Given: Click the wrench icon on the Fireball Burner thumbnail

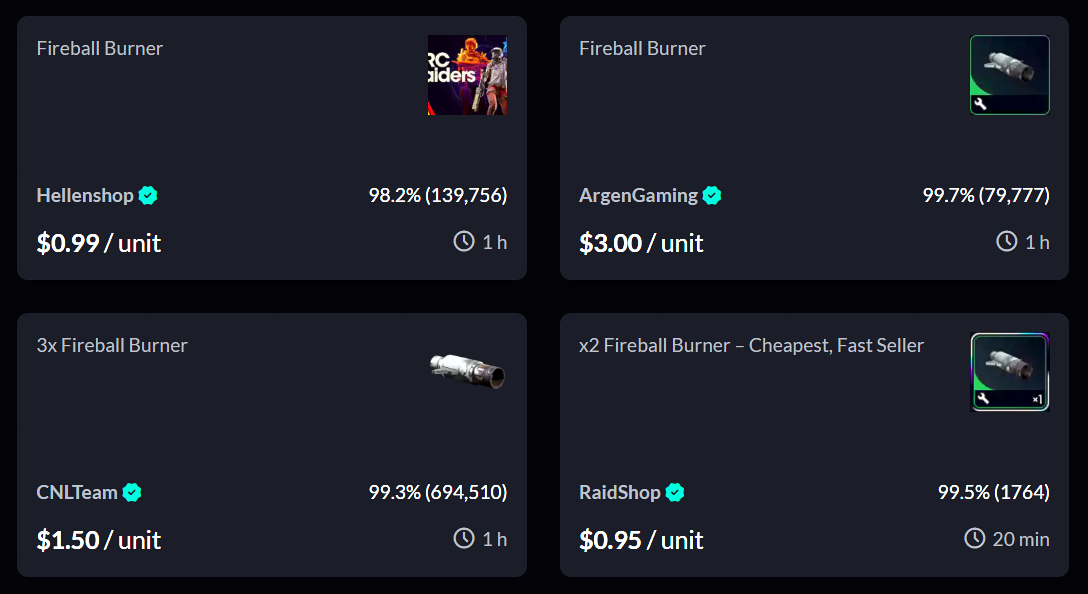Looking at the screenshot, I should [x=981, y=102].
